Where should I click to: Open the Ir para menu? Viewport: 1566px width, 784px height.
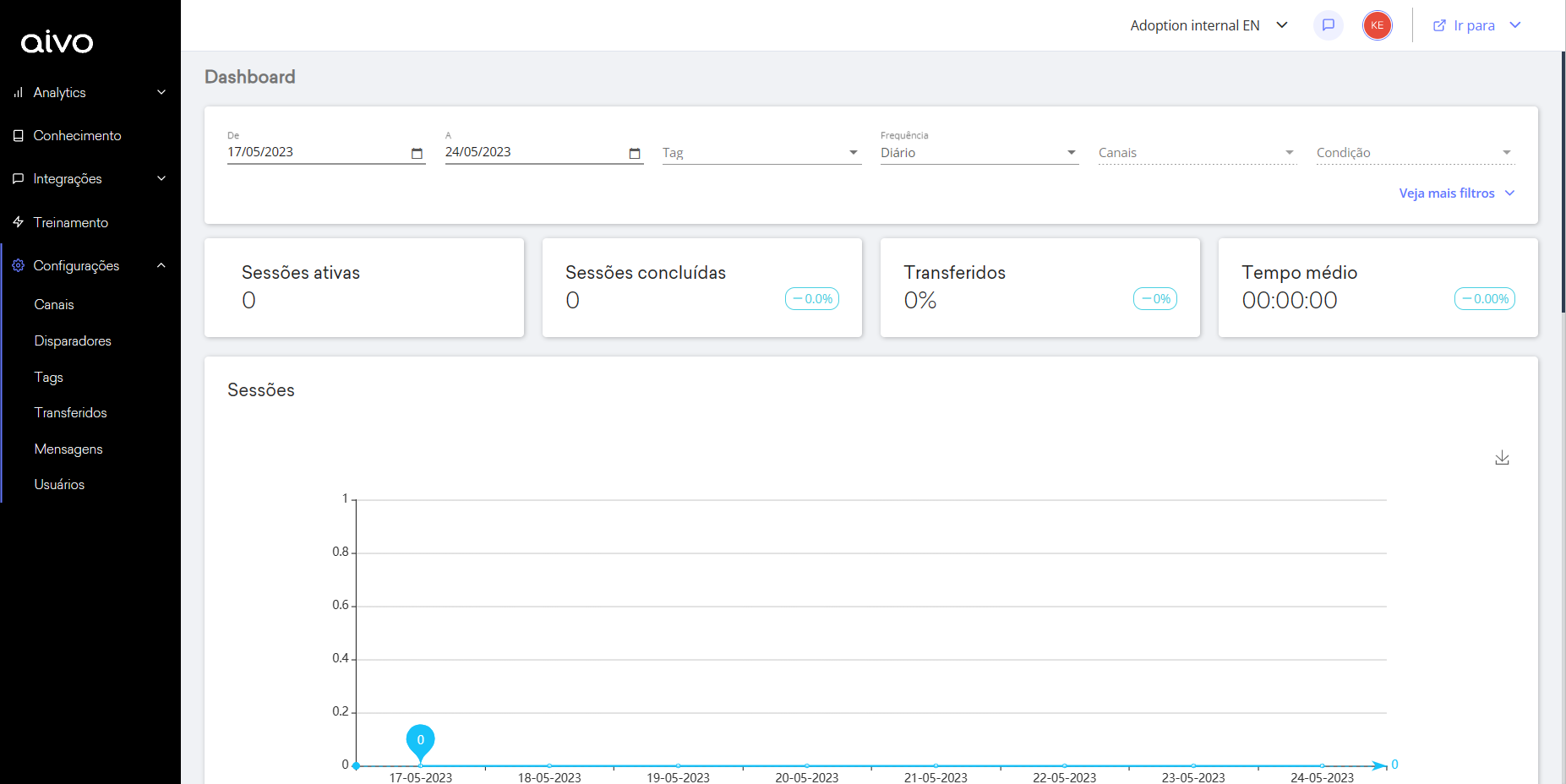1476,25
